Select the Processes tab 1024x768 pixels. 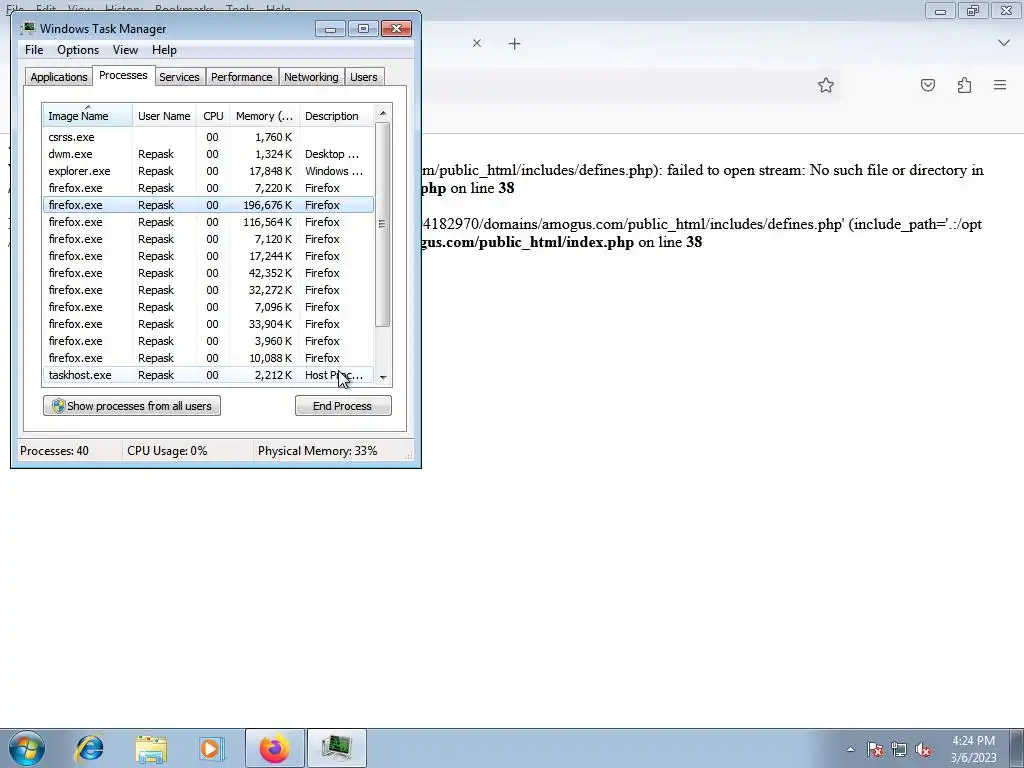pos(123,75)
